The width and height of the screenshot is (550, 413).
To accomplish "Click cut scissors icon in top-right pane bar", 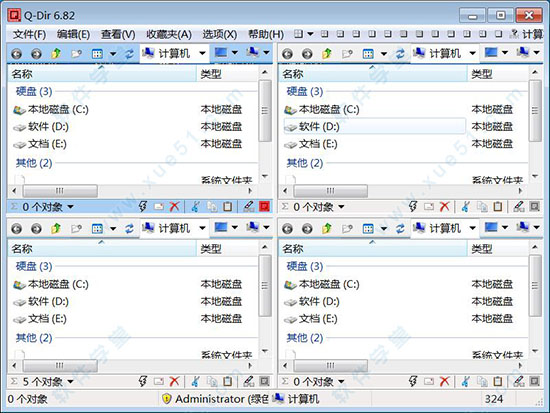I will (x=465, y=207).
